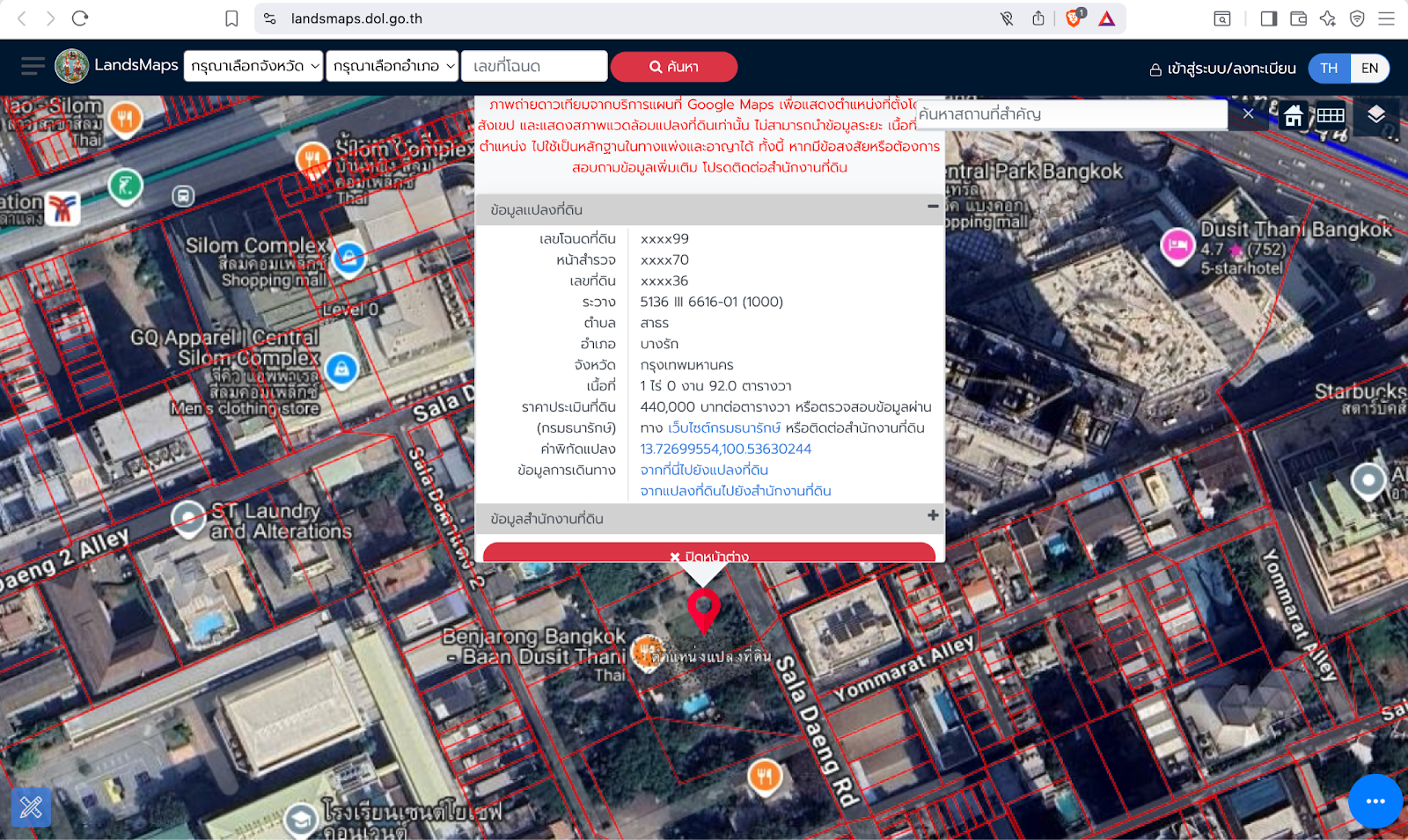Open the map layers icon
Image resolution: width=1408 pixels, height=840 pixels.
1376,114
